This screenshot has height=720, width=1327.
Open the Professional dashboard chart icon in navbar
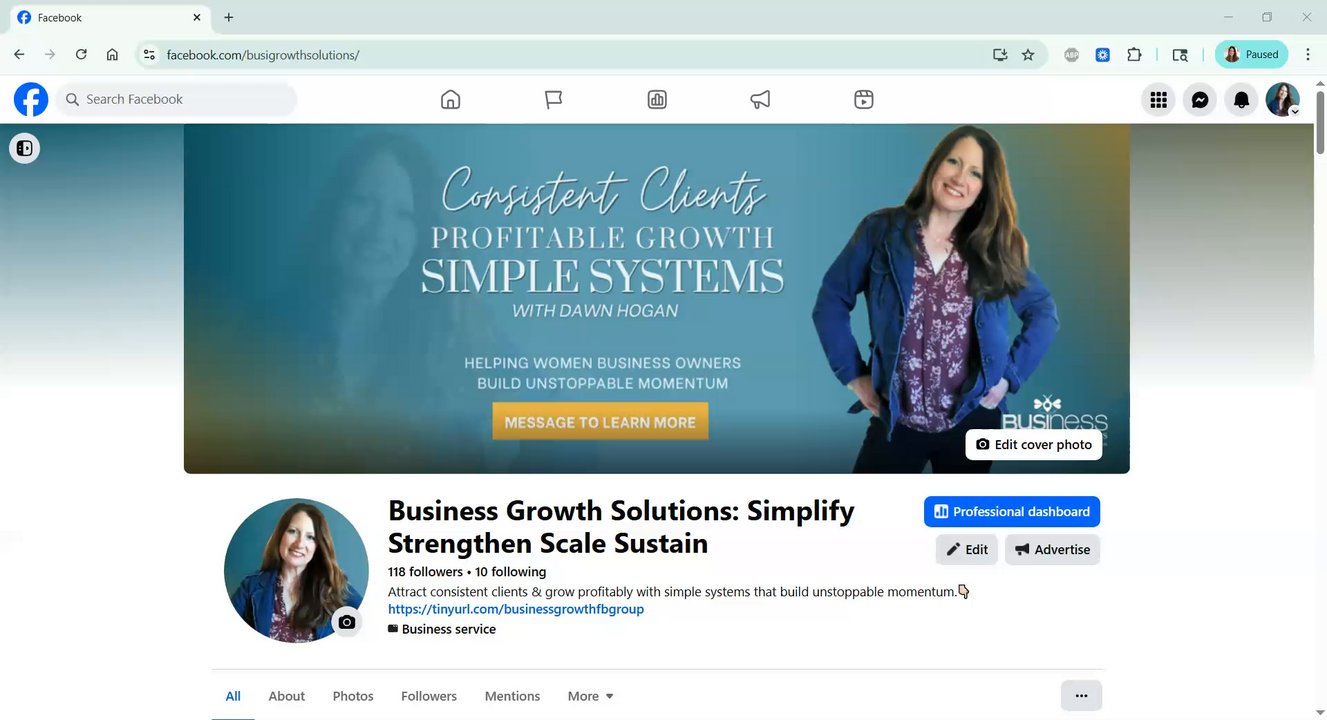(x=657, y=99)
